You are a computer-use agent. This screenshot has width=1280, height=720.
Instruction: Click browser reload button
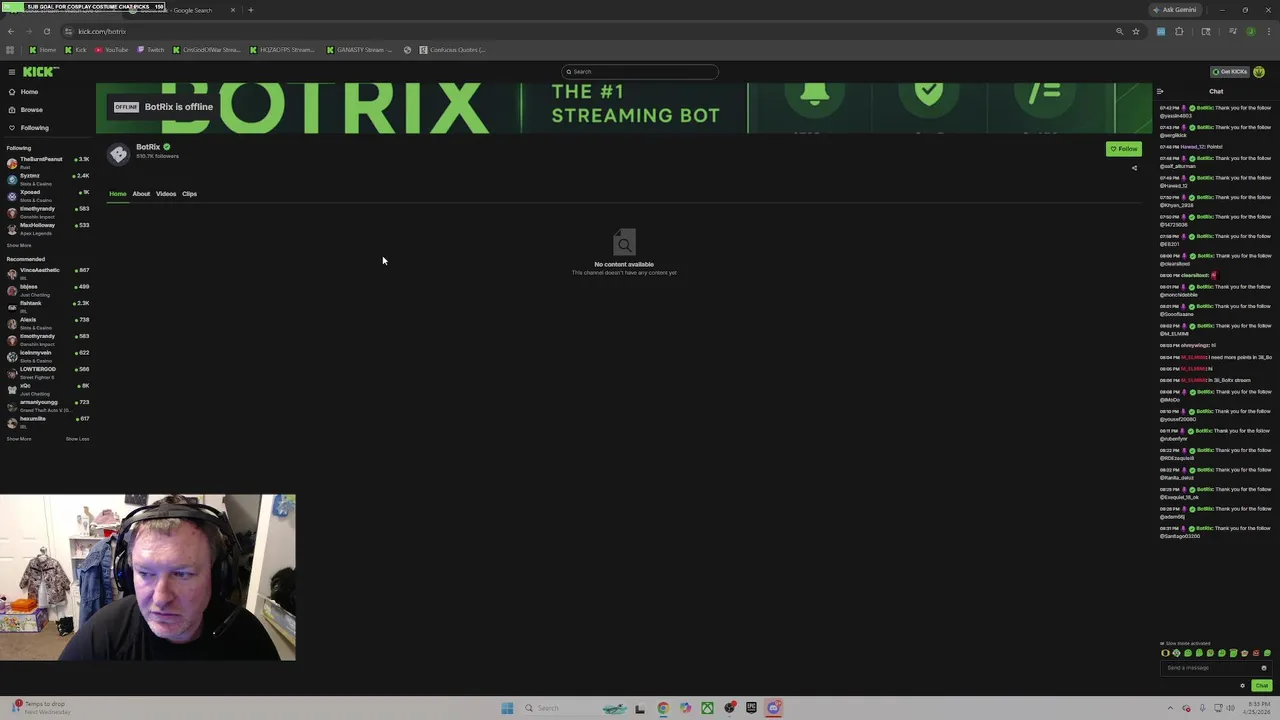coord(48,32)
